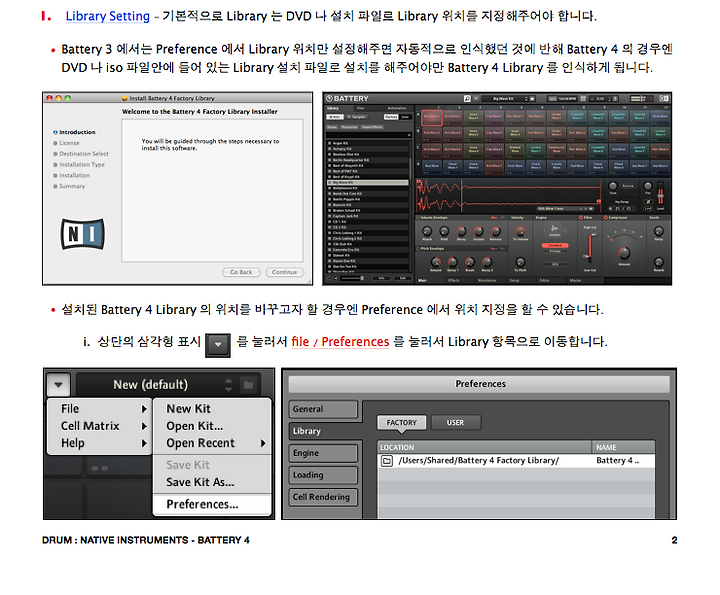
Task: Click the save icon beside Big Wave Kit name
Action: tap(532, 99)
